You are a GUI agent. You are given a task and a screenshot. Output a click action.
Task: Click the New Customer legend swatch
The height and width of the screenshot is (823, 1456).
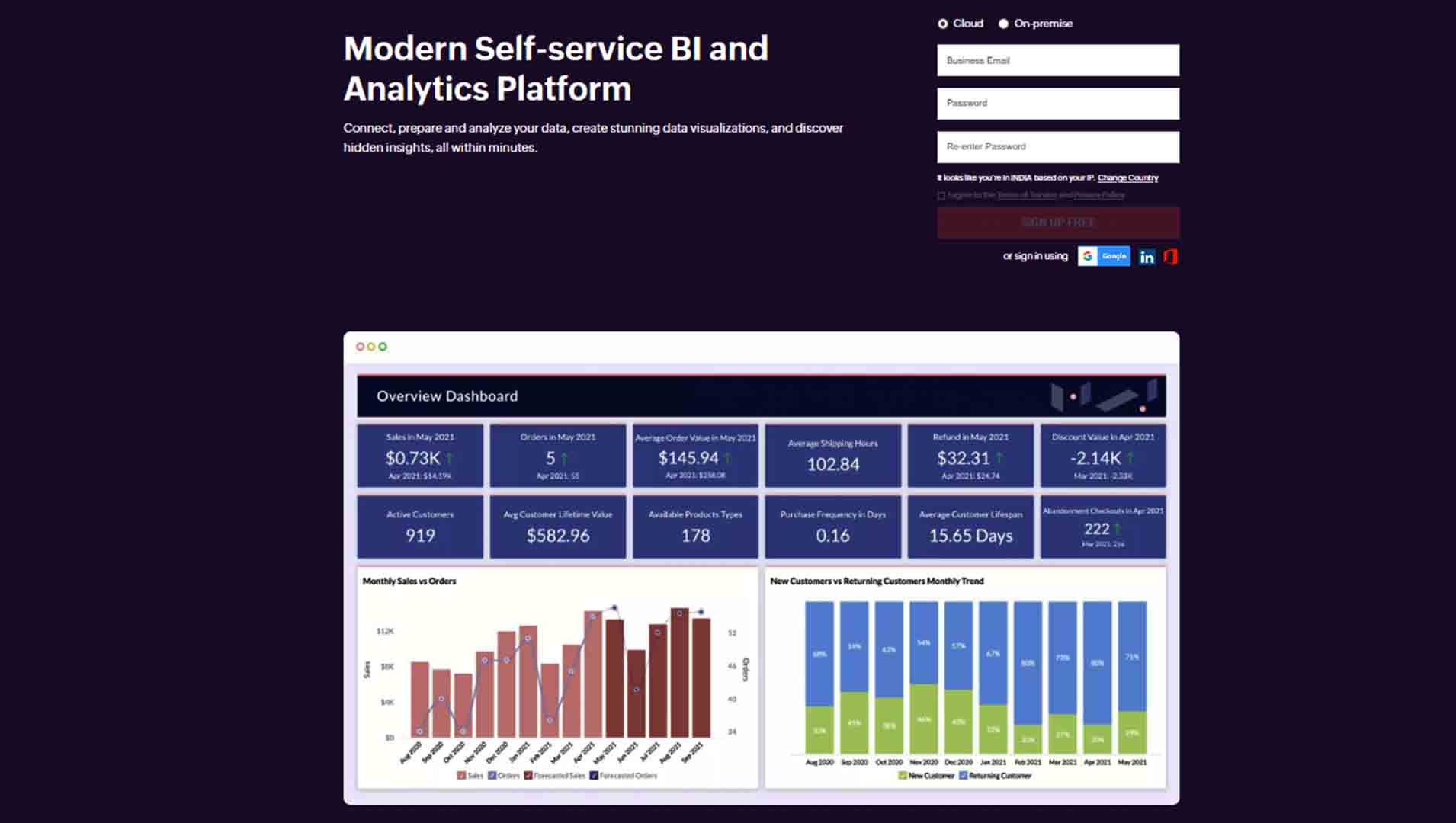(903, 776)
